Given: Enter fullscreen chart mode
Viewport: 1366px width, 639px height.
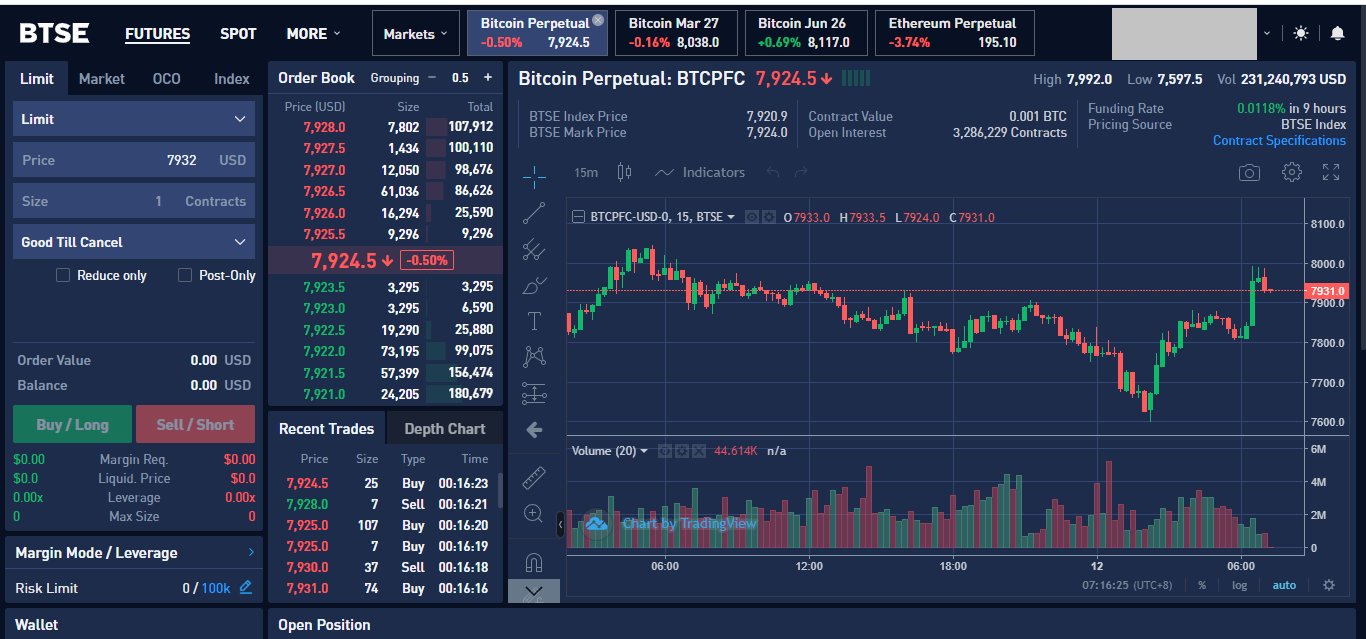Looking at the screenshot, I should click(x=1331, y=172).
